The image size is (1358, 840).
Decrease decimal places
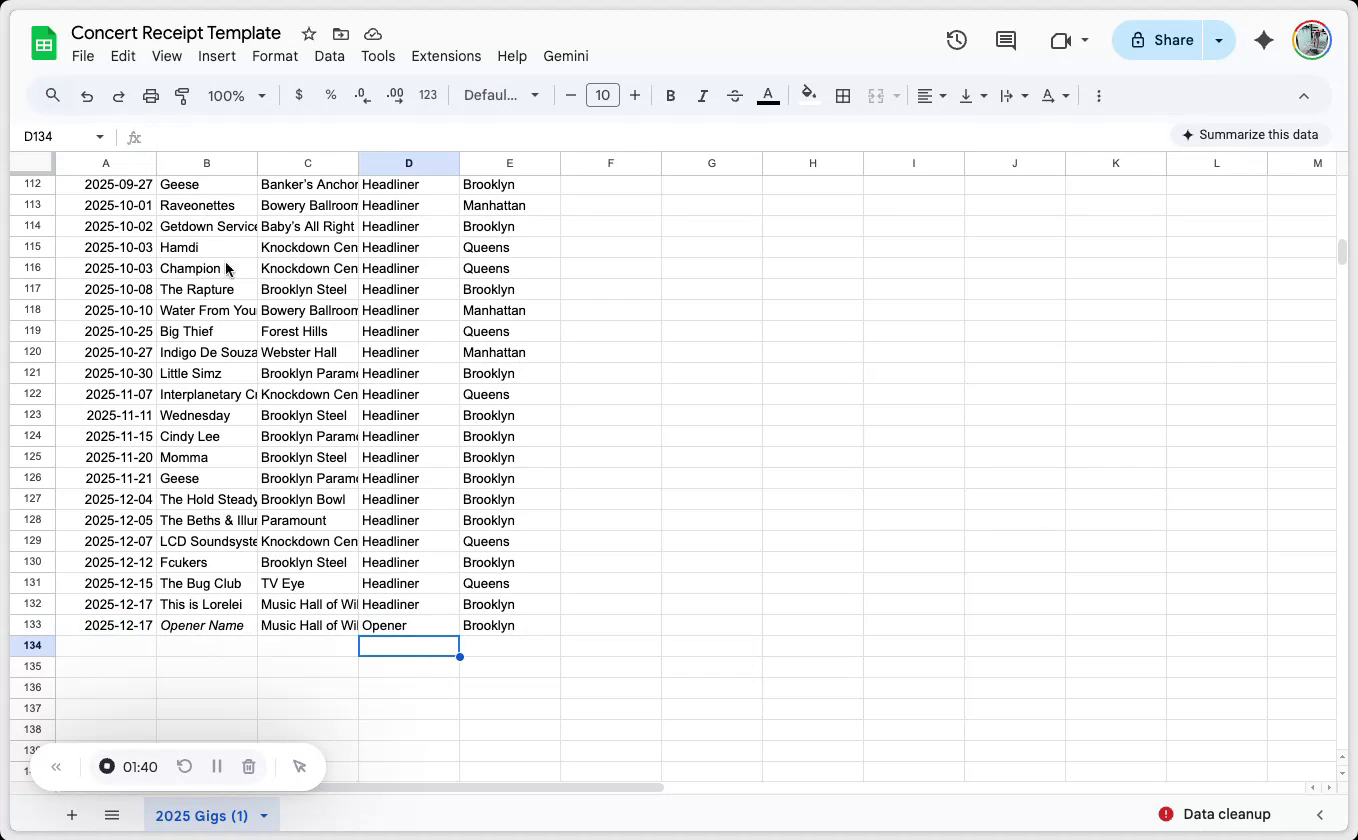363,95
